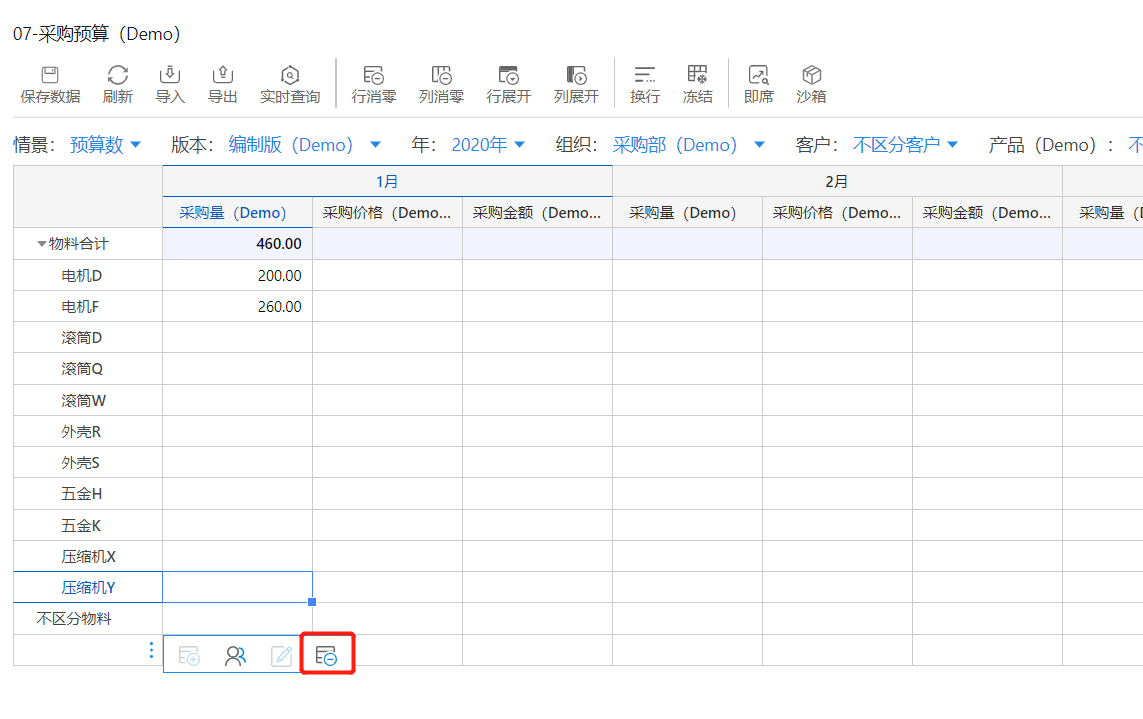The image size is (1143, 719).
Task: Click the highlighted row-zero icon in bottom bar
Action: 326,656
